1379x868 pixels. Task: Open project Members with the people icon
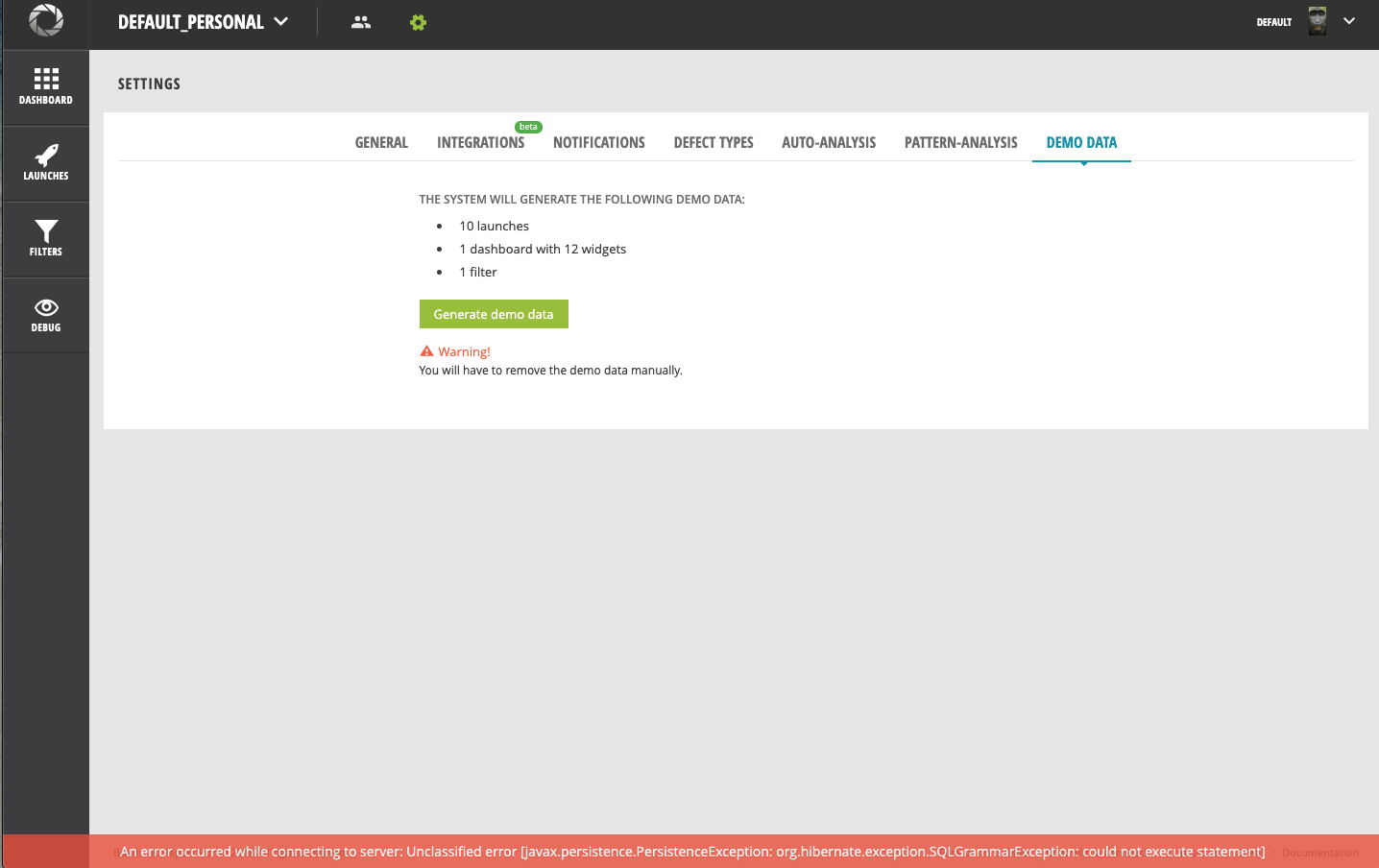(360, 21)
